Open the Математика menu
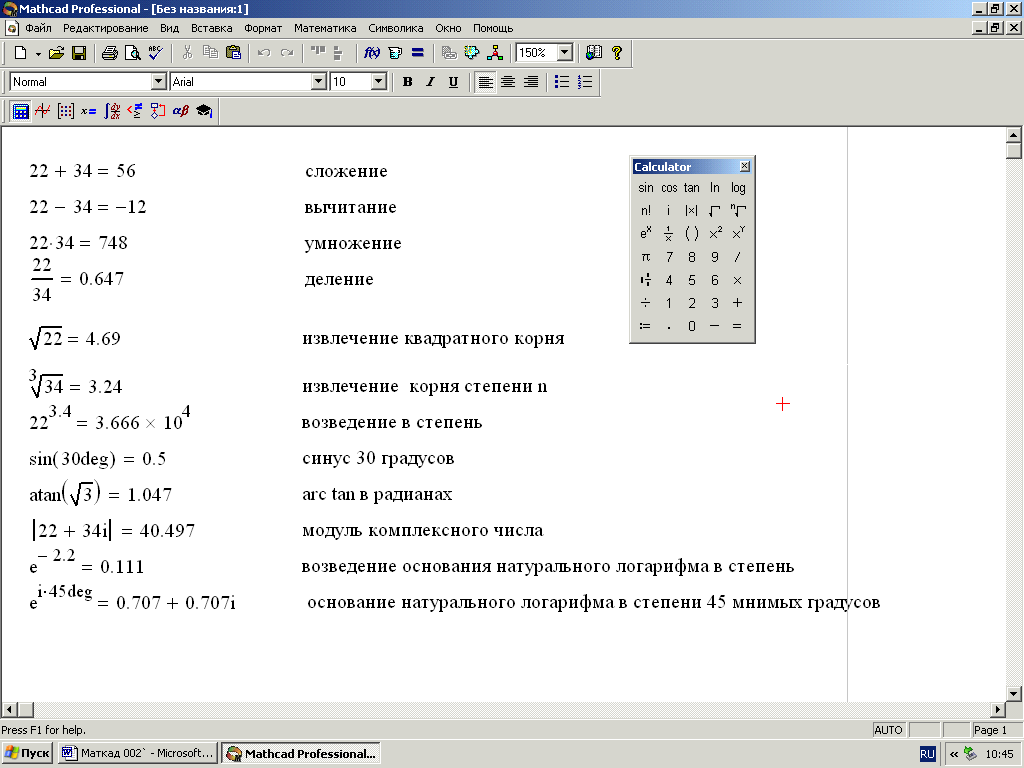 click(325, 28)
